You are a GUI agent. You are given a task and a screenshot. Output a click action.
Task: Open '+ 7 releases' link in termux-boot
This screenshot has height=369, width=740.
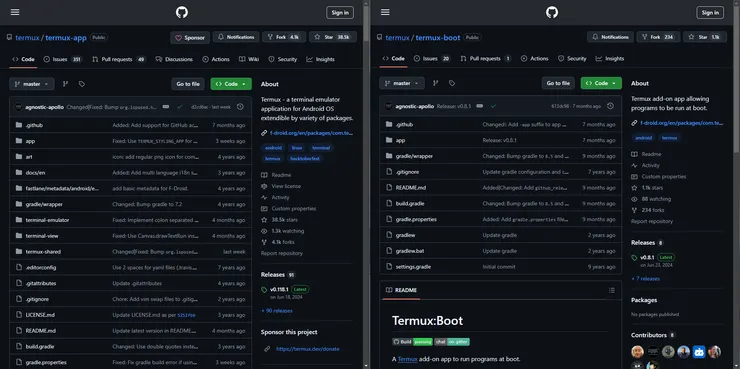tap(646, 279)
